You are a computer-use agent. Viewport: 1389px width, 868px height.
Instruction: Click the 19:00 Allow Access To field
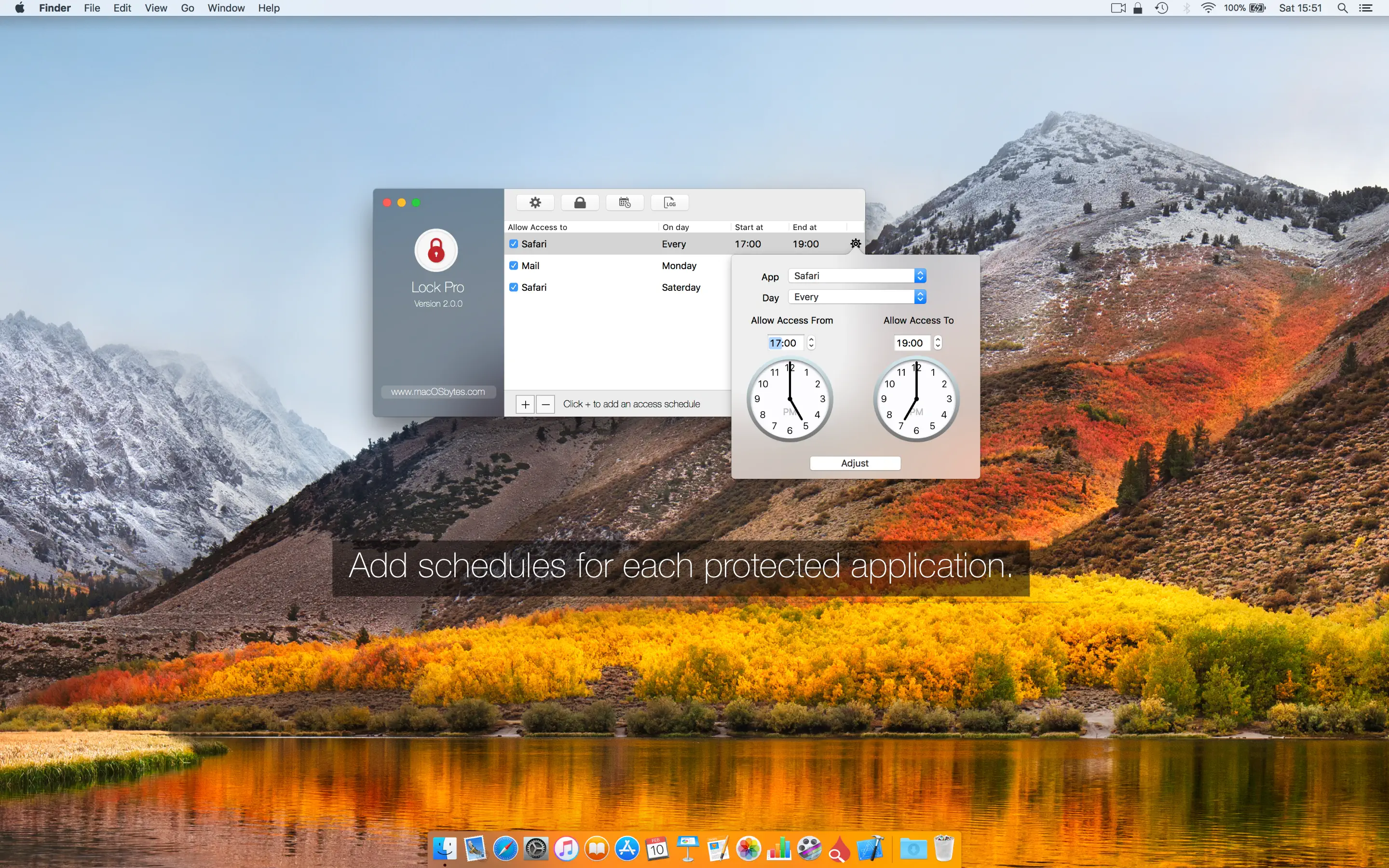(x=910, y=343)
